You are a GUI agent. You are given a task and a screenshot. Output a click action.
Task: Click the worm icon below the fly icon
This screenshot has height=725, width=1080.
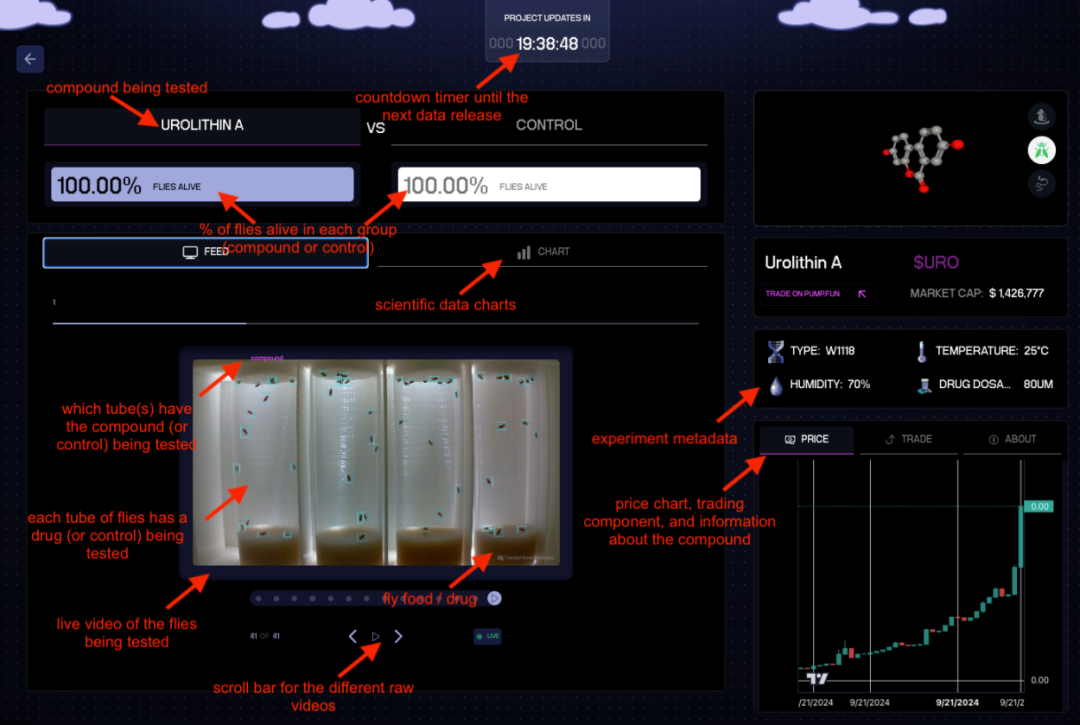[1042, 184]
